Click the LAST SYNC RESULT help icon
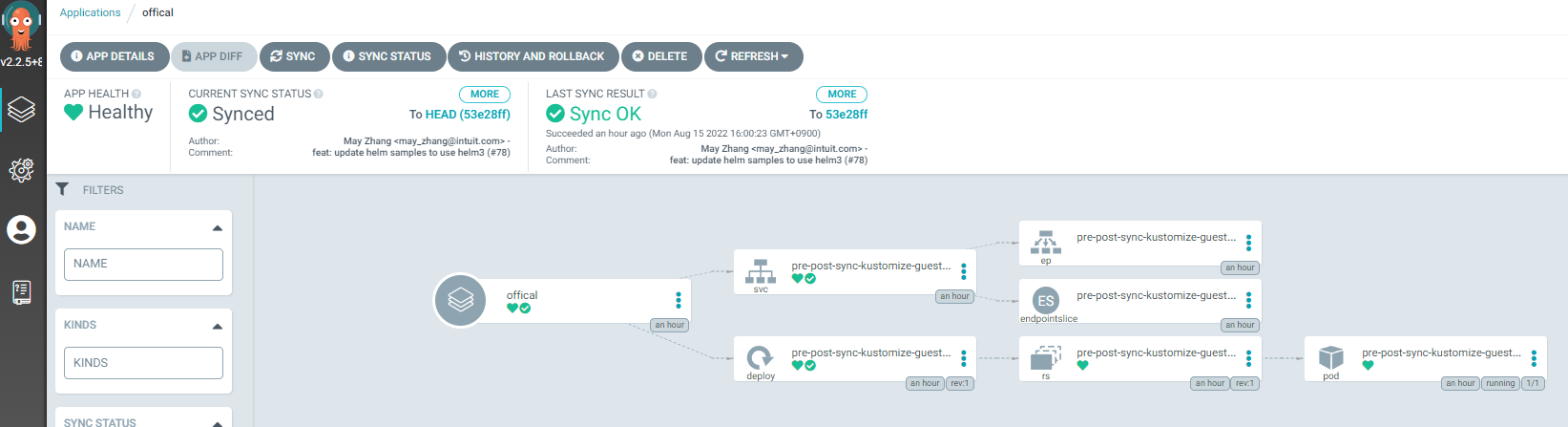The width and height of the screenshot is (1568, 427). click(x=653, y=94)
